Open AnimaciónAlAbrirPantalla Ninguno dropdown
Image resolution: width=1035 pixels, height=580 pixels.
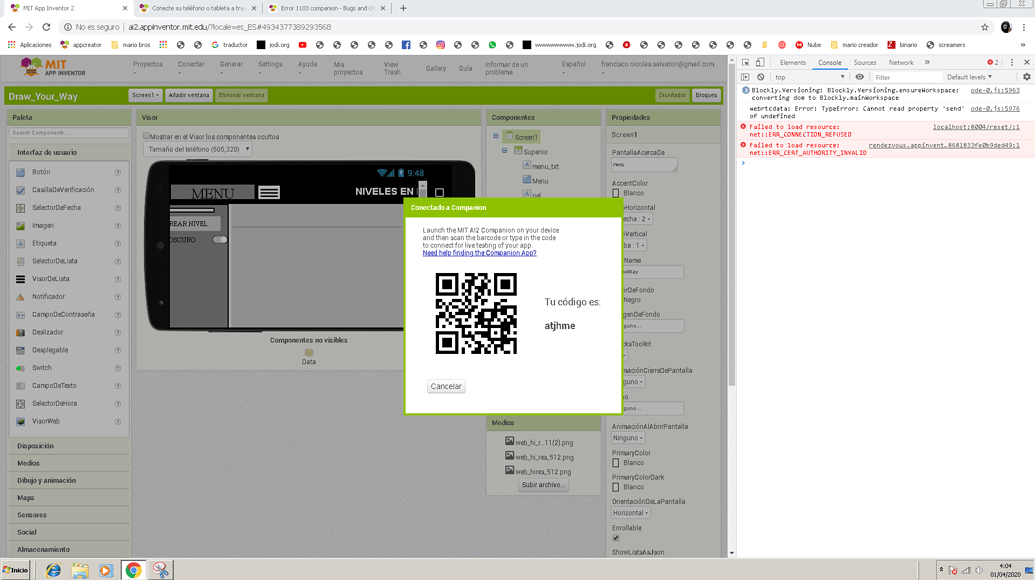(x=628, y=438)
